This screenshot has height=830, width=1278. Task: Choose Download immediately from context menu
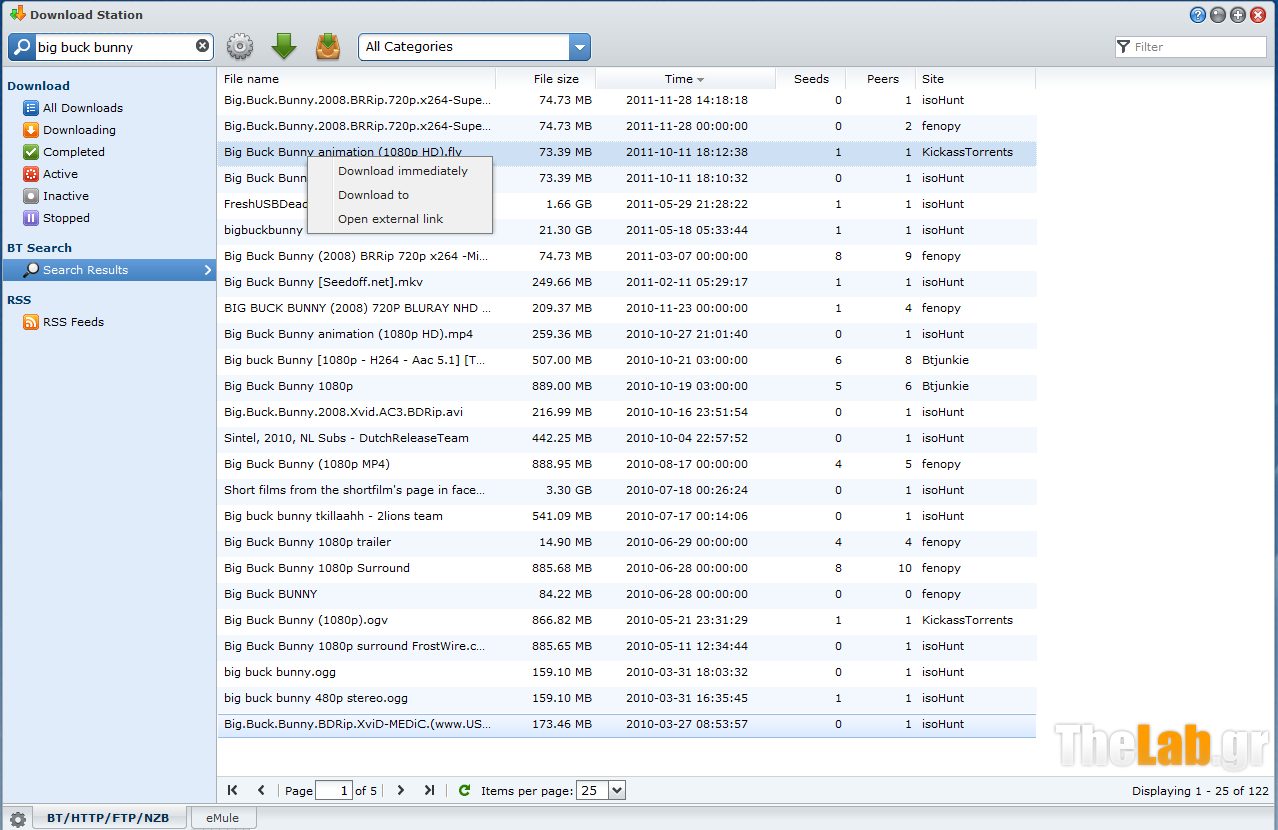(402, 171)
